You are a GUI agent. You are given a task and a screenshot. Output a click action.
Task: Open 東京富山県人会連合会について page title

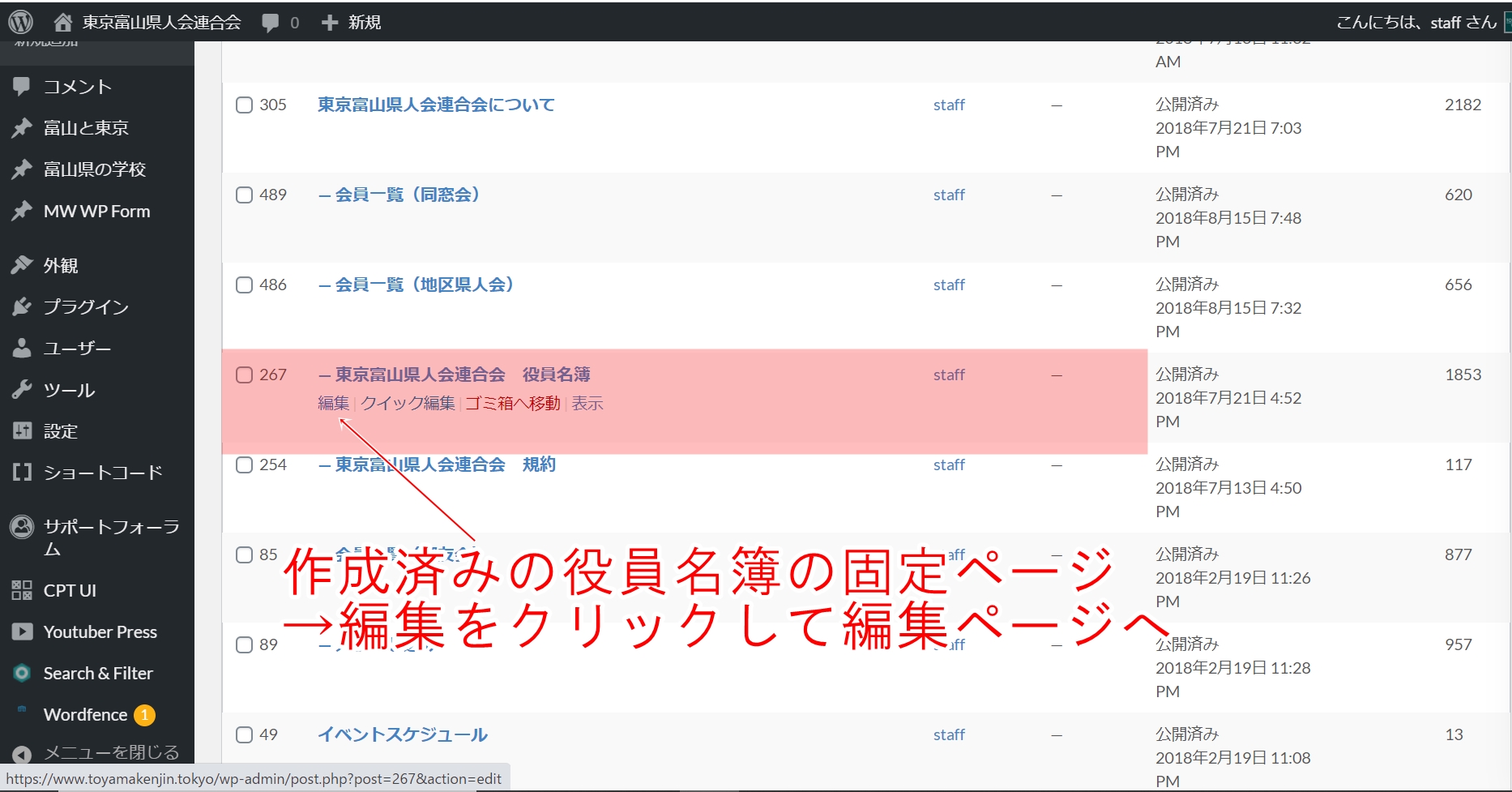(436, 105)
